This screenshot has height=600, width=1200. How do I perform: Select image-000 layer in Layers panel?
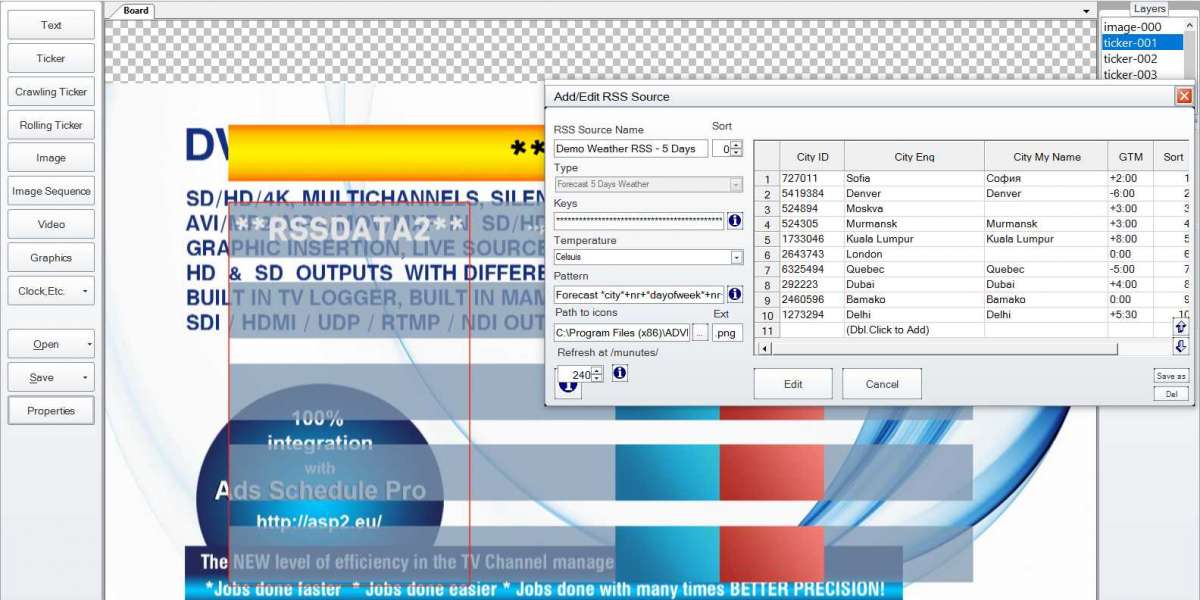pyautogui.click(x=1132, y=27)
